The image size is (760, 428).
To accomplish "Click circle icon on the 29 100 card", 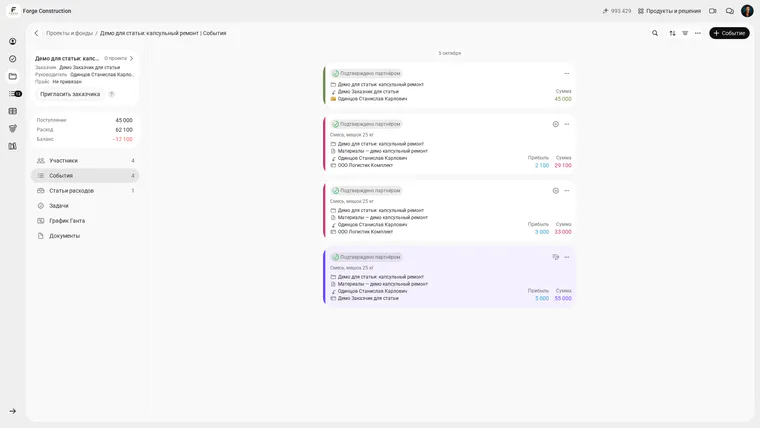I will coord(555,124).
